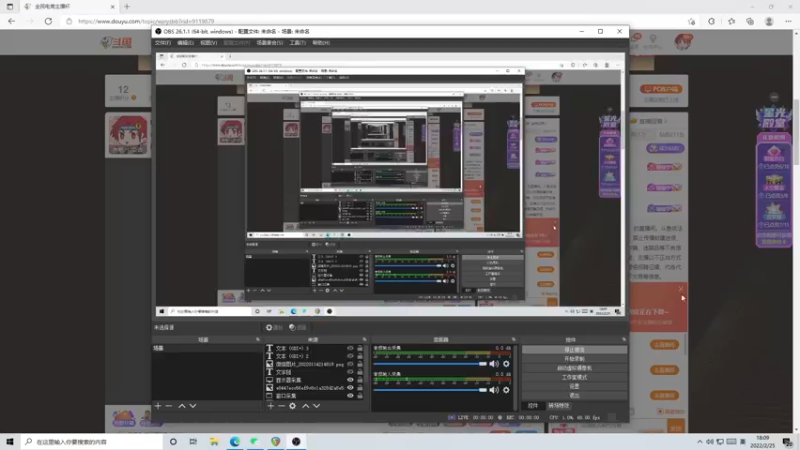
Task: Mute the 音频输出采集 speaker icon
Action: click(494, 364)
